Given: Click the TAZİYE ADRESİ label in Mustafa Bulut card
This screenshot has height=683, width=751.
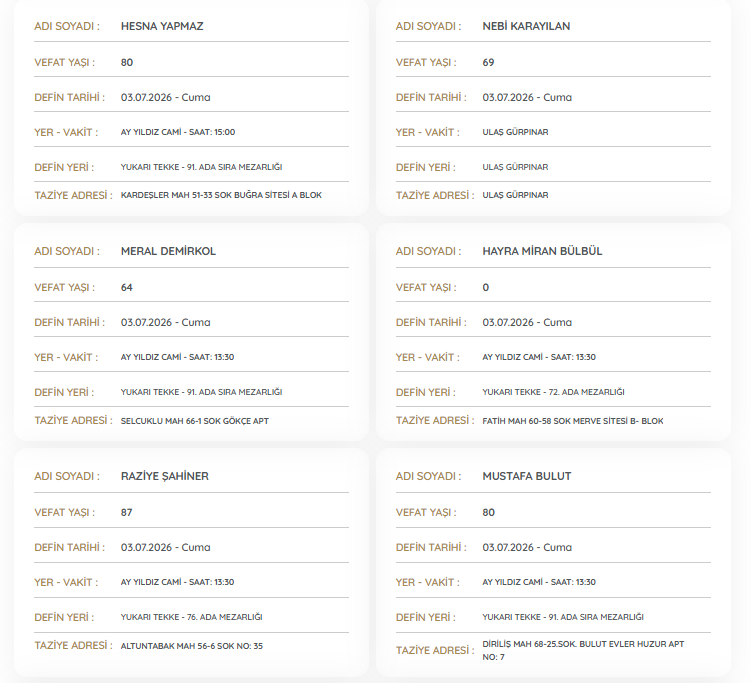Looking at the screenshot, I should point(435,650).
